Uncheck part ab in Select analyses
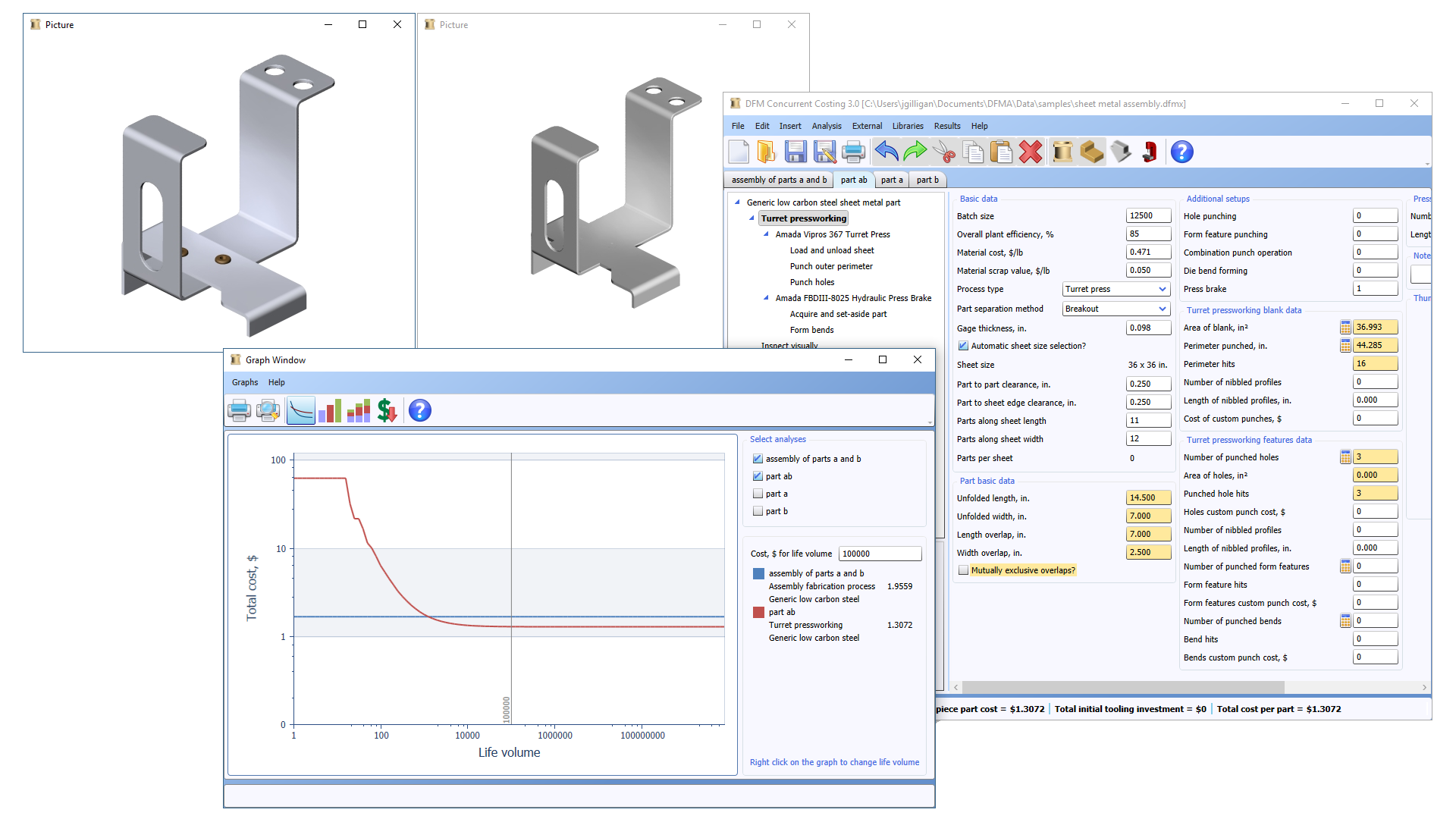Image resolution: width=1456 pixels, height=819 pixels. coord(758,476)
